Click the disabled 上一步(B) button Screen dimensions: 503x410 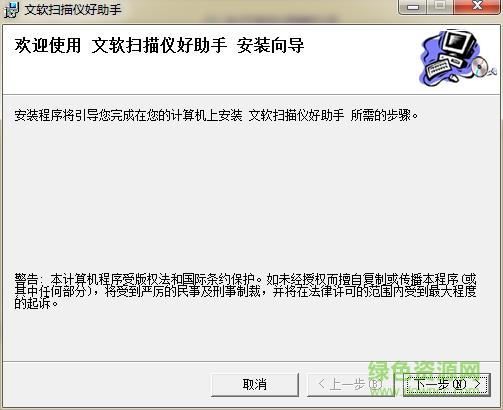point(350,385)
